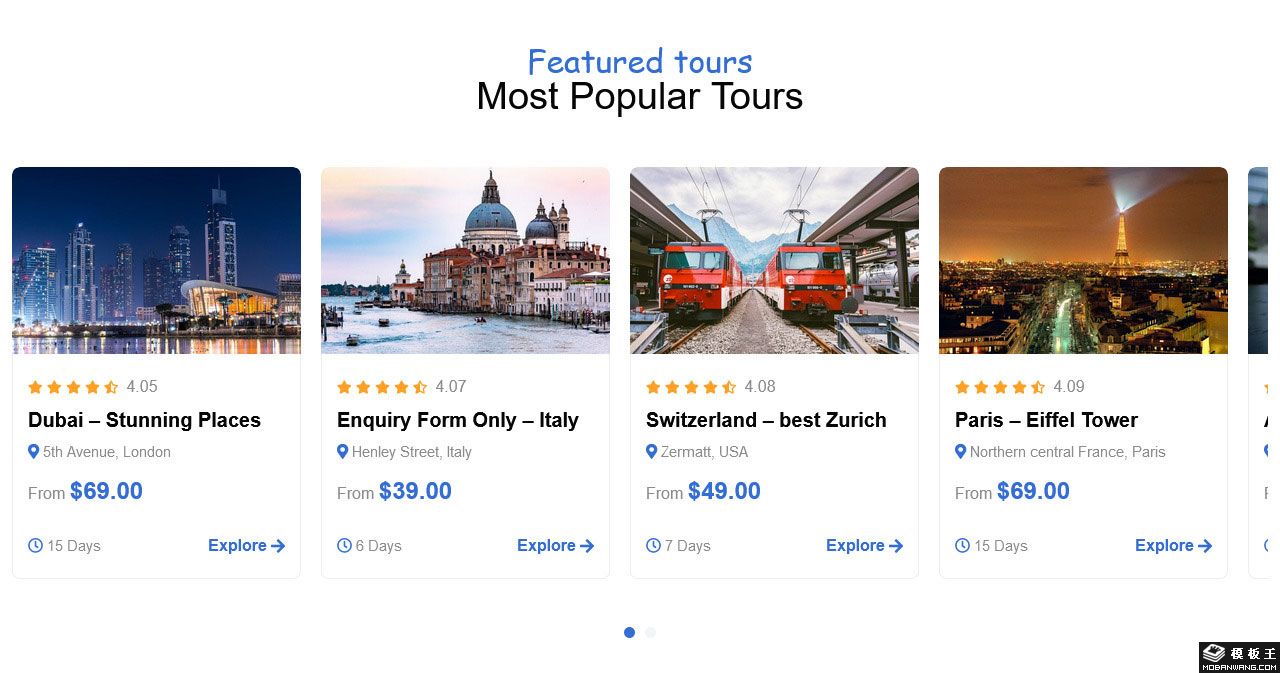The width and height of the screenshot is (1280, 673).
Task: Explore the Enquiry Form Only – Italy tour
Action: click(555, 545)
